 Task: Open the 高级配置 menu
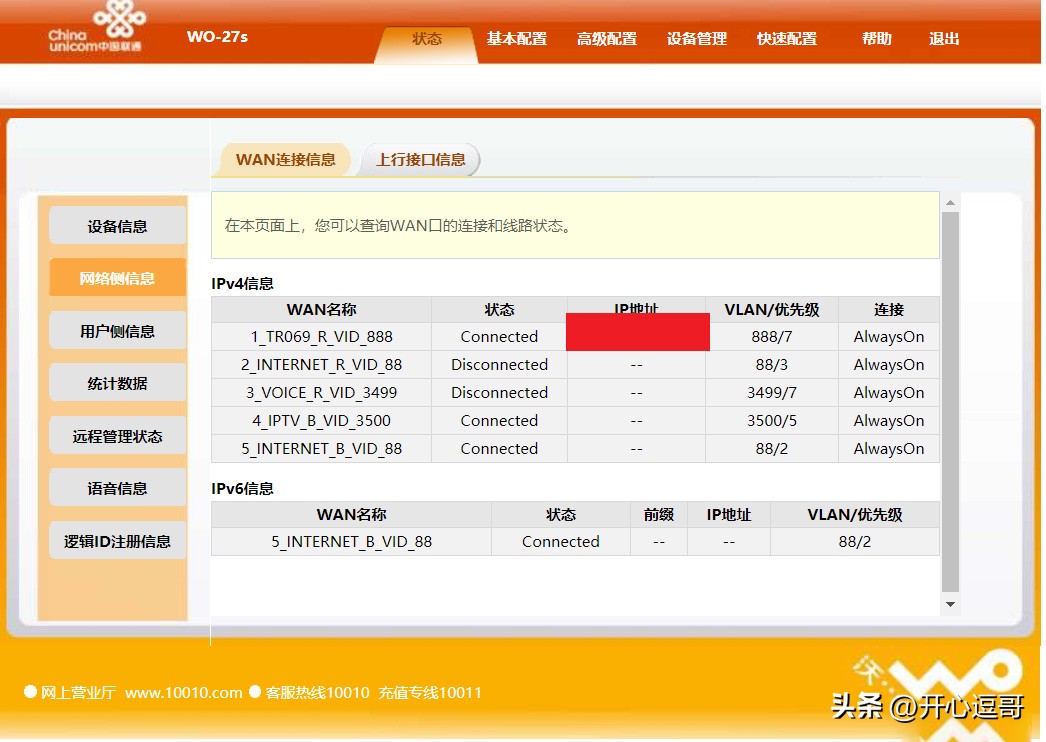tap(606, 38)
